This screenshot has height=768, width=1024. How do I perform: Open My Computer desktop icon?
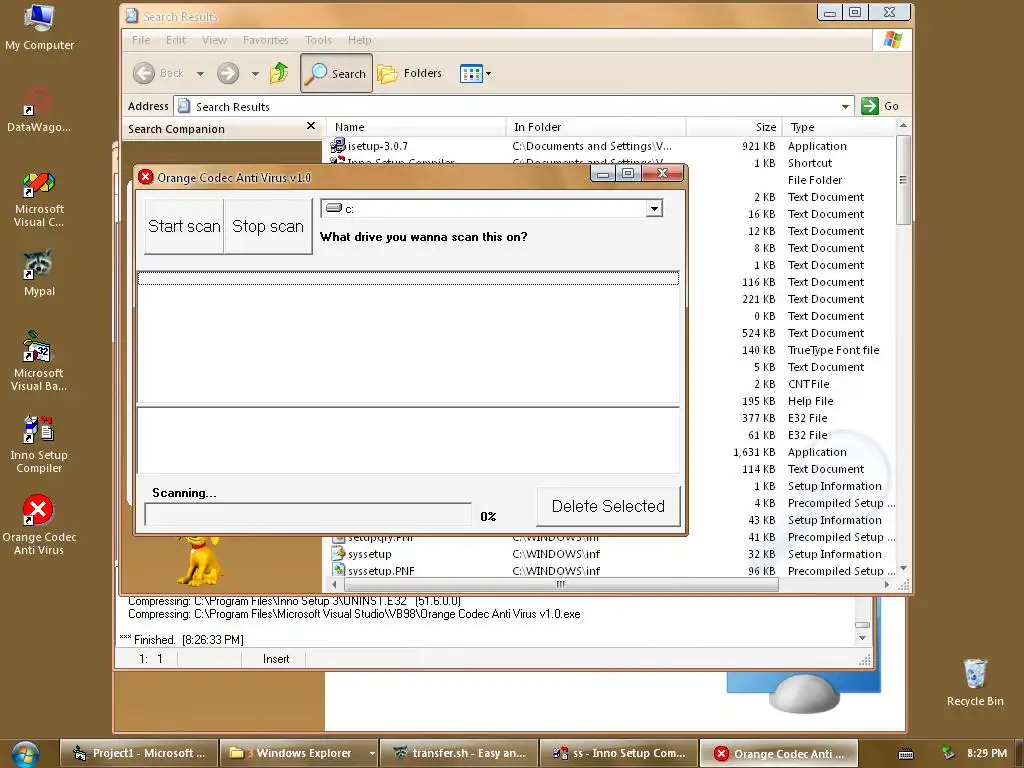(39, 27)
